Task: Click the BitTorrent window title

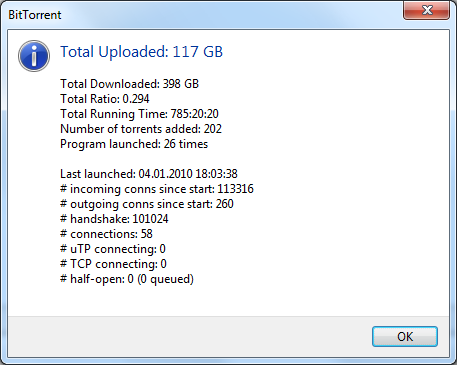Action: point(35,15)
